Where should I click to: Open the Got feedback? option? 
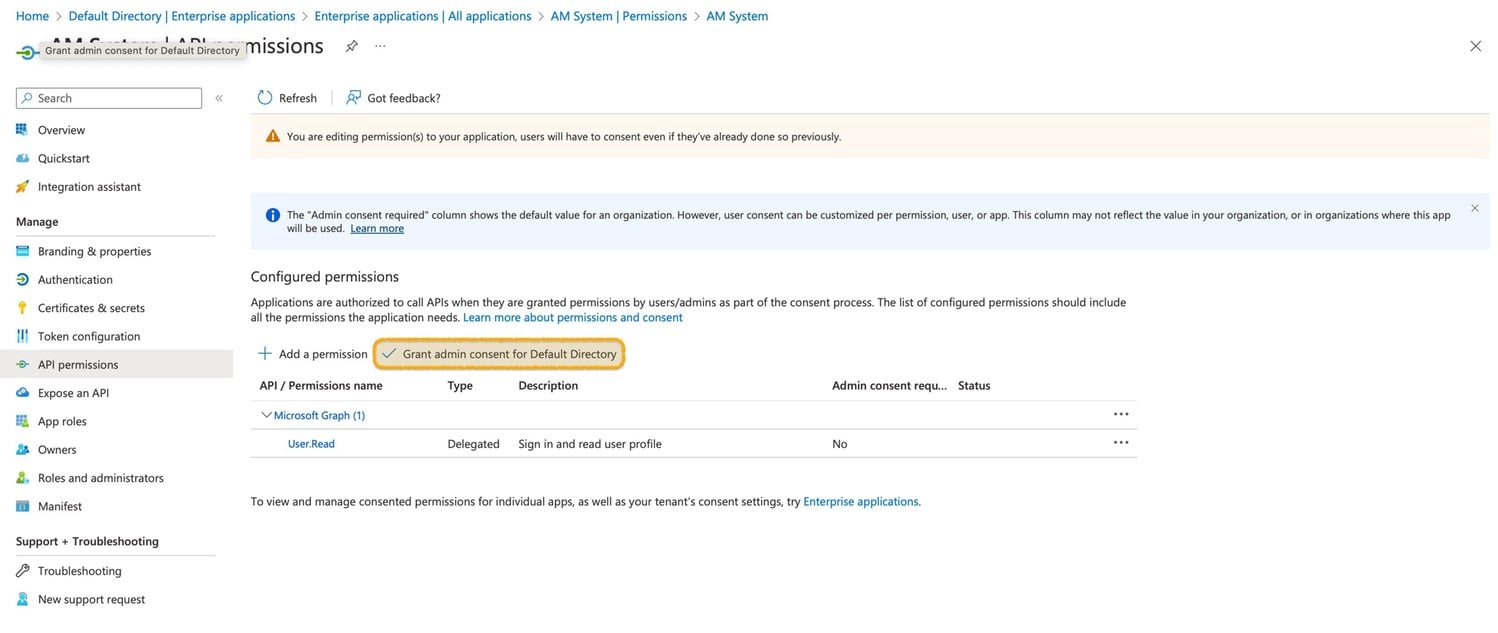click(392, 97)
